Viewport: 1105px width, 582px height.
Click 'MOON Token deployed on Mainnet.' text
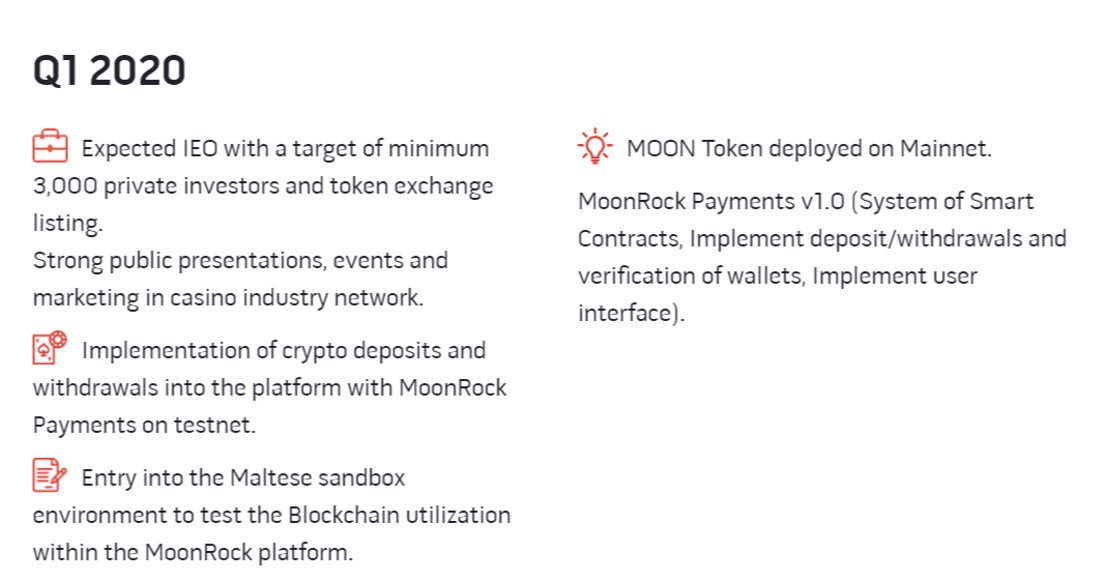(x=809, y=149)
